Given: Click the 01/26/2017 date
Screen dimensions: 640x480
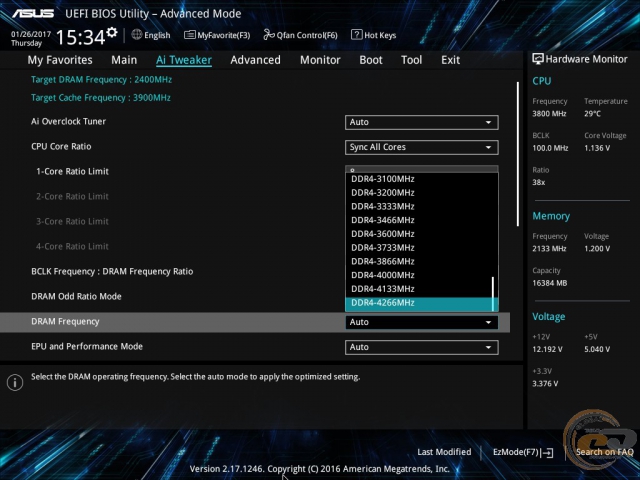Looking at the screenshot, I should tap(31, 34).
